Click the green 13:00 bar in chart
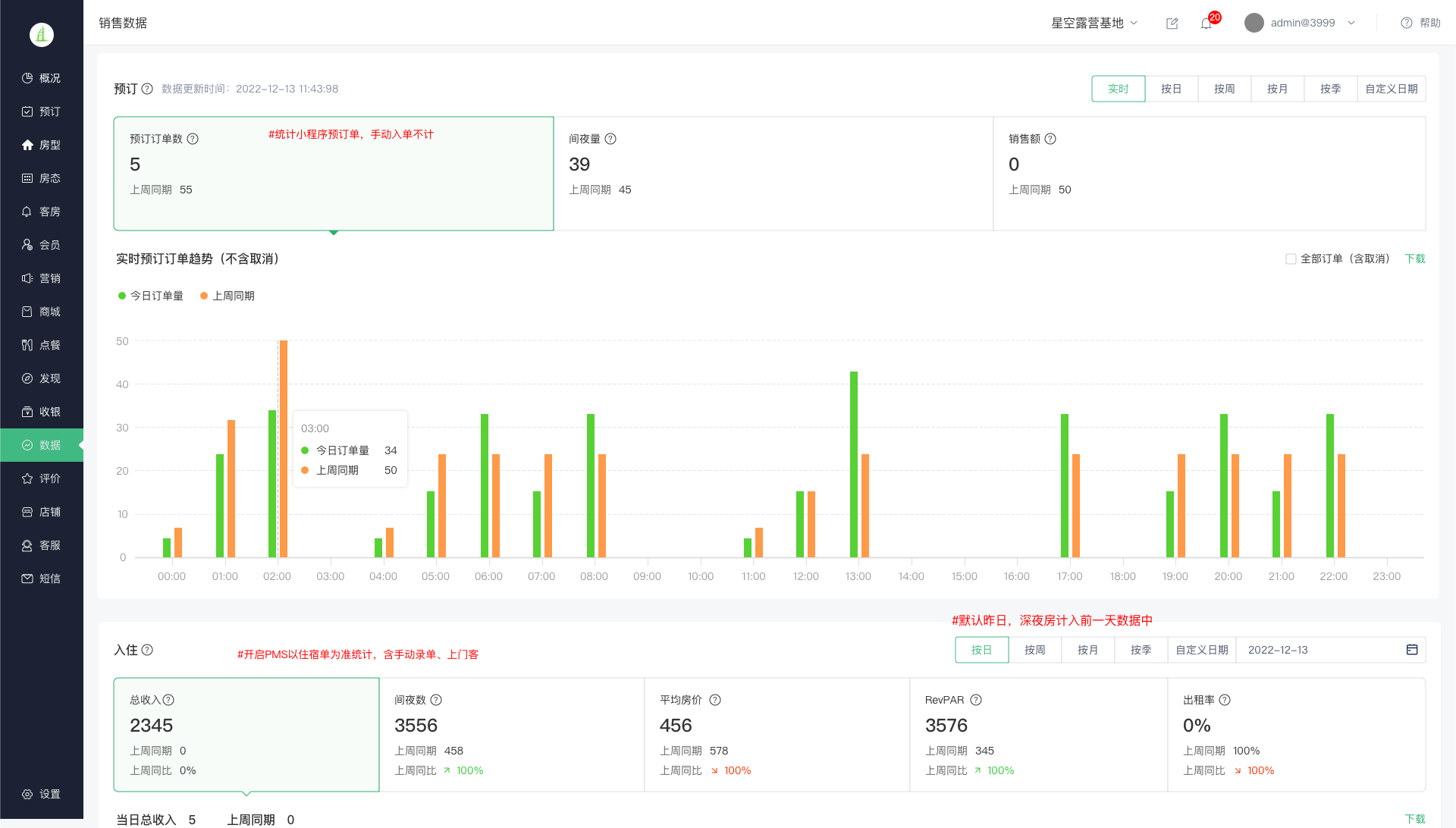 pyautogui.click(x=854, y=464)
